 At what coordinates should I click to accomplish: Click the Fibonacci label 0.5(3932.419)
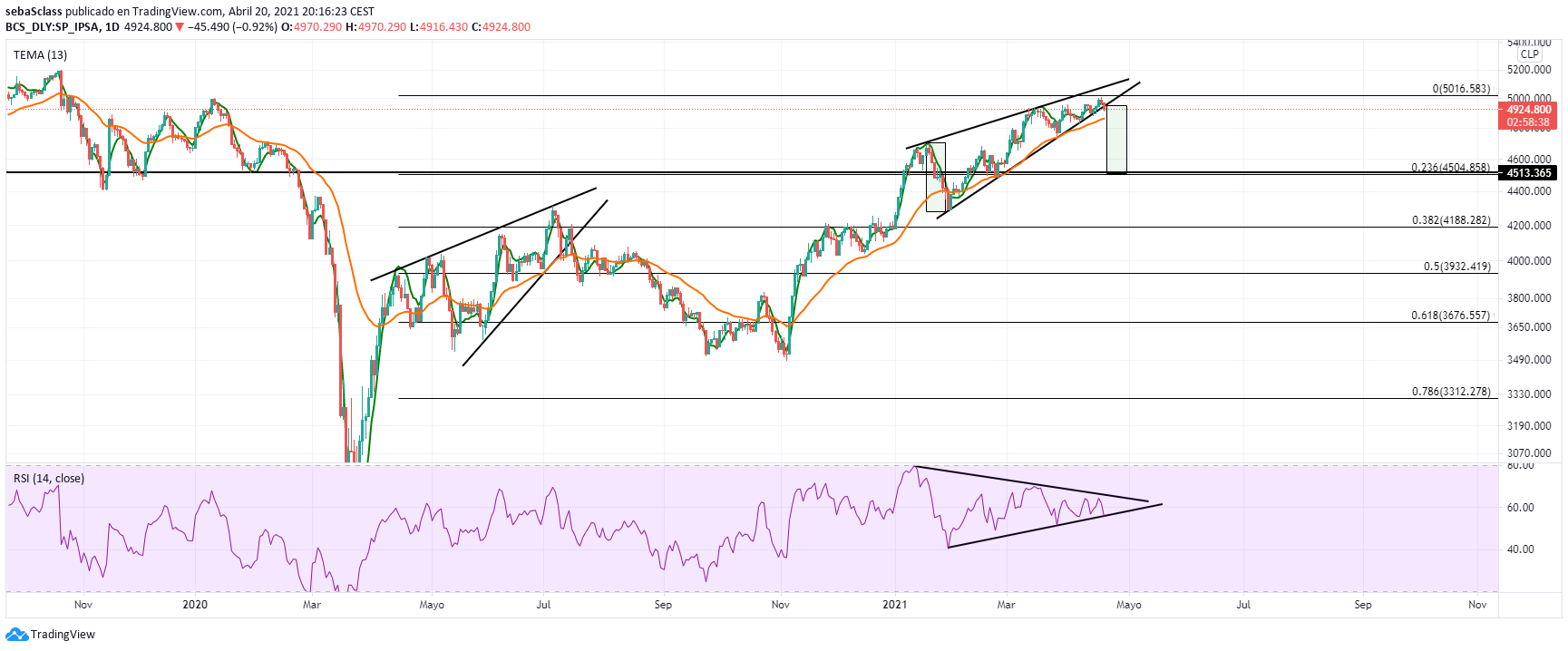[x=1456, y=267]
